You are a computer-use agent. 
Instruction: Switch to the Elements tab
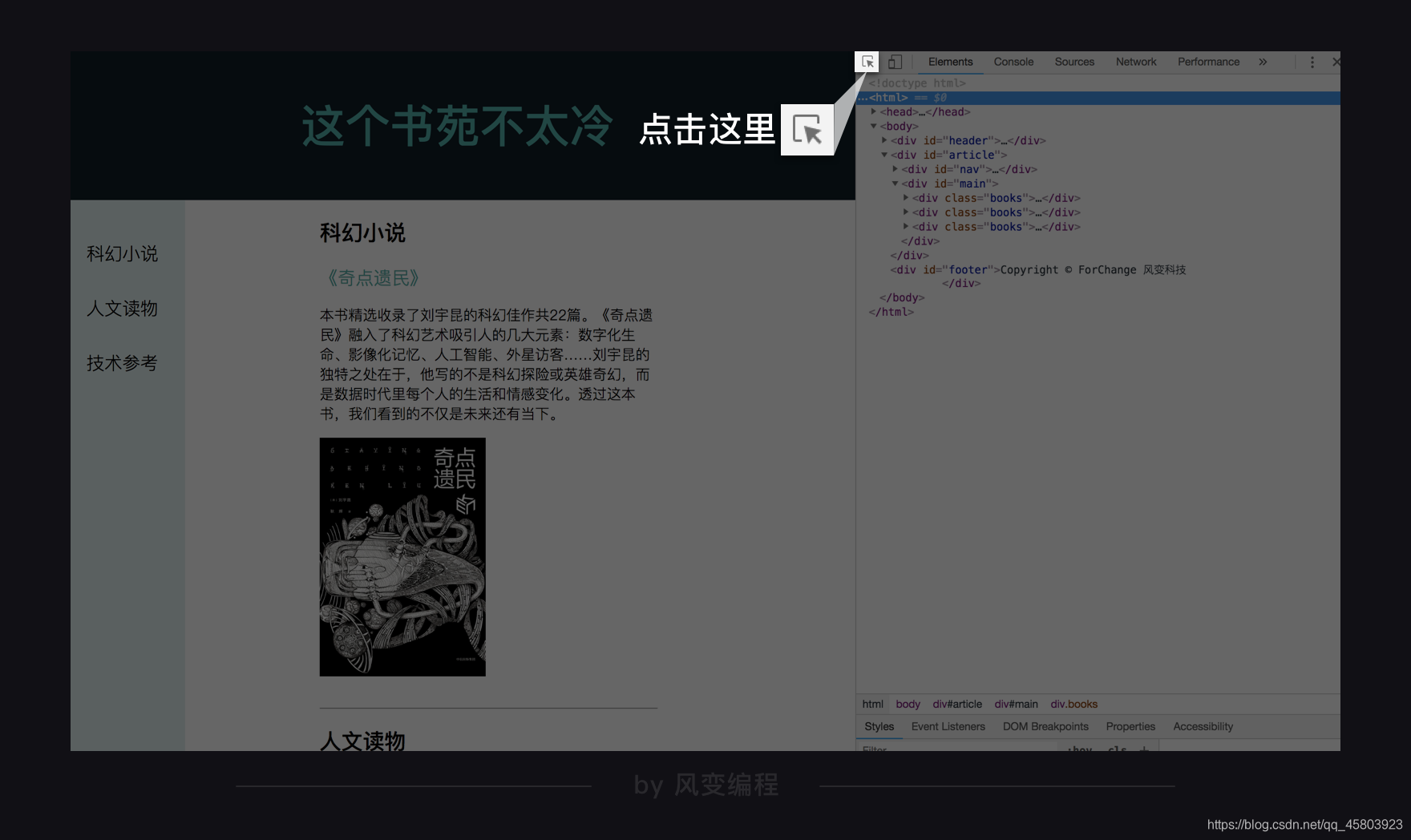(x=950, y=62)
